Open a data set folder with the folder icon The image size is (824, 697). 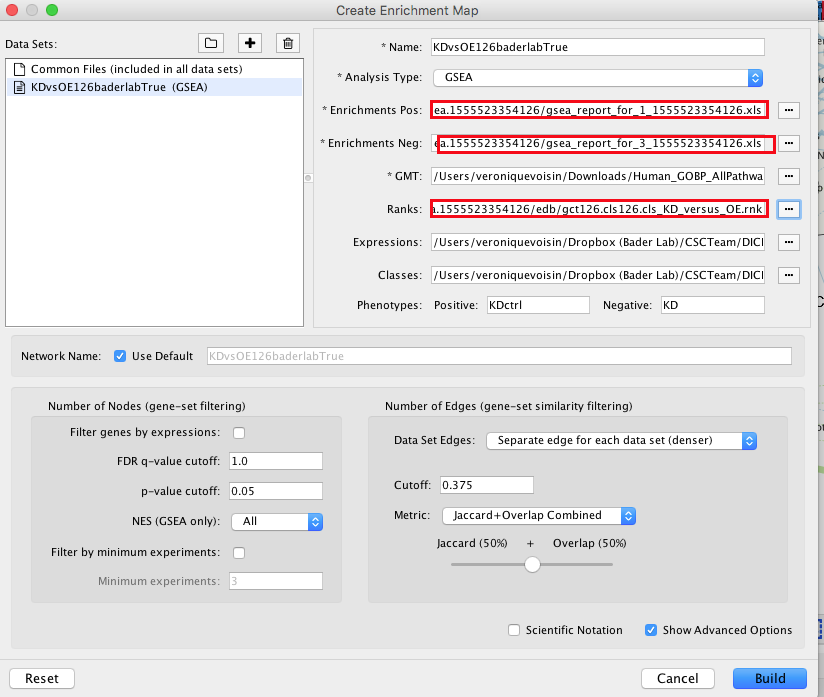point(210,43)
